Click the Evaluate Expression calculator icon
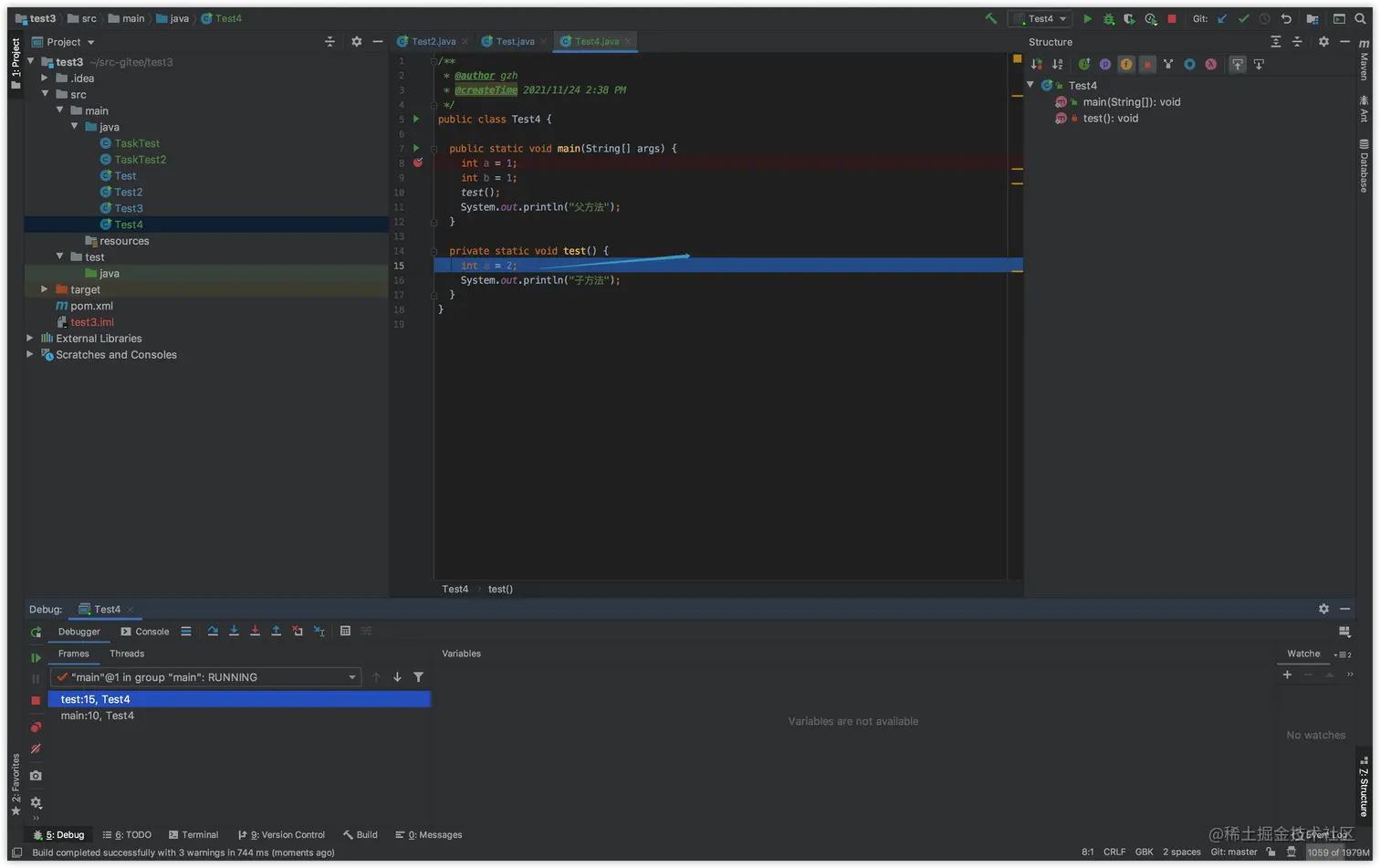The image size is (1380, 868). [x=345, y=631]
